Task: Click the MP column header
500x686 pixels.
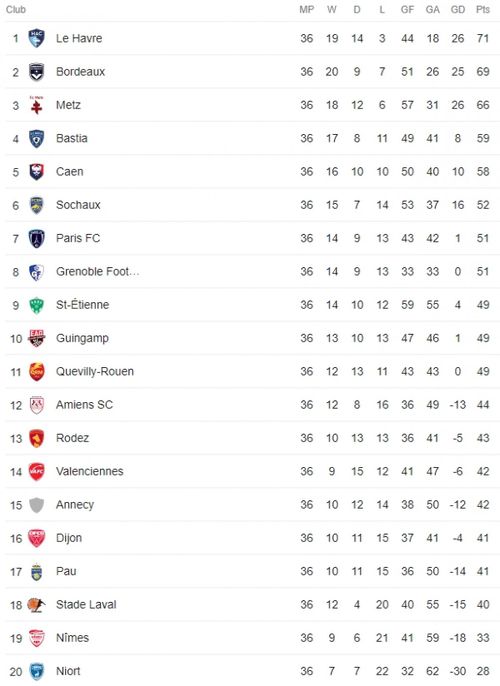Action: point(307,10)
